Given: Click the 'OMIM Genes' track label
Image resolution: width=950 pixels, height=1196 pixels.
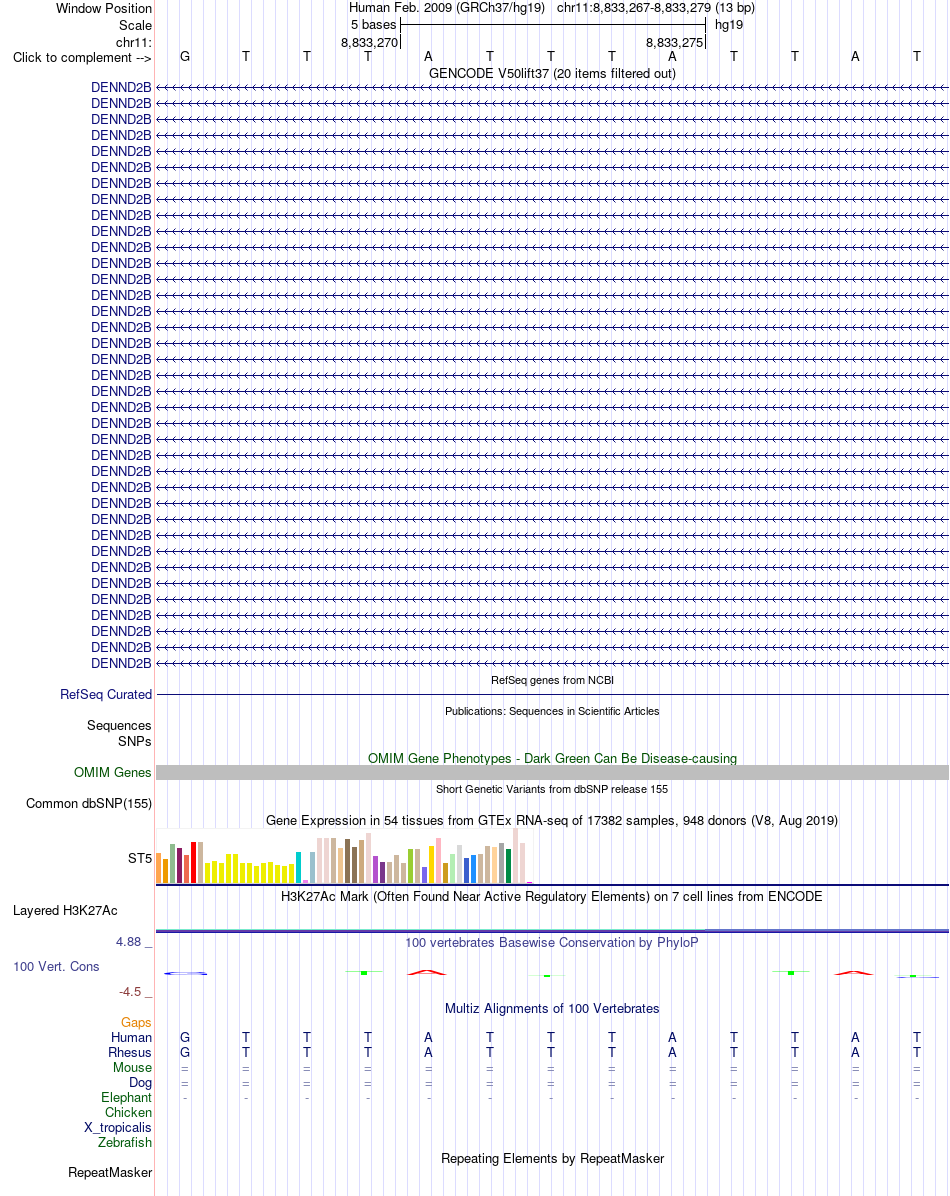Looking at the screenshot, I should coord(112,773).
